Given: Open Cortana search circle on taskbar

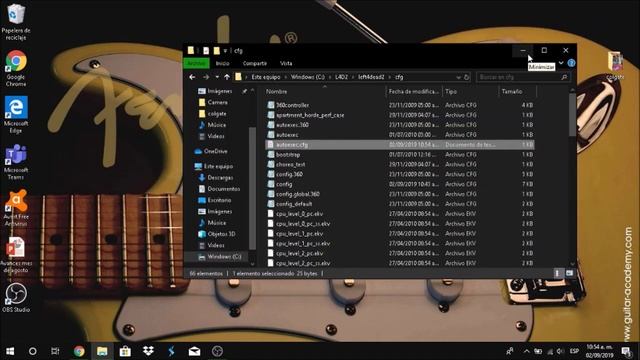Looking at the screenshot, I should pyautogui.click(x=33, y=351).
